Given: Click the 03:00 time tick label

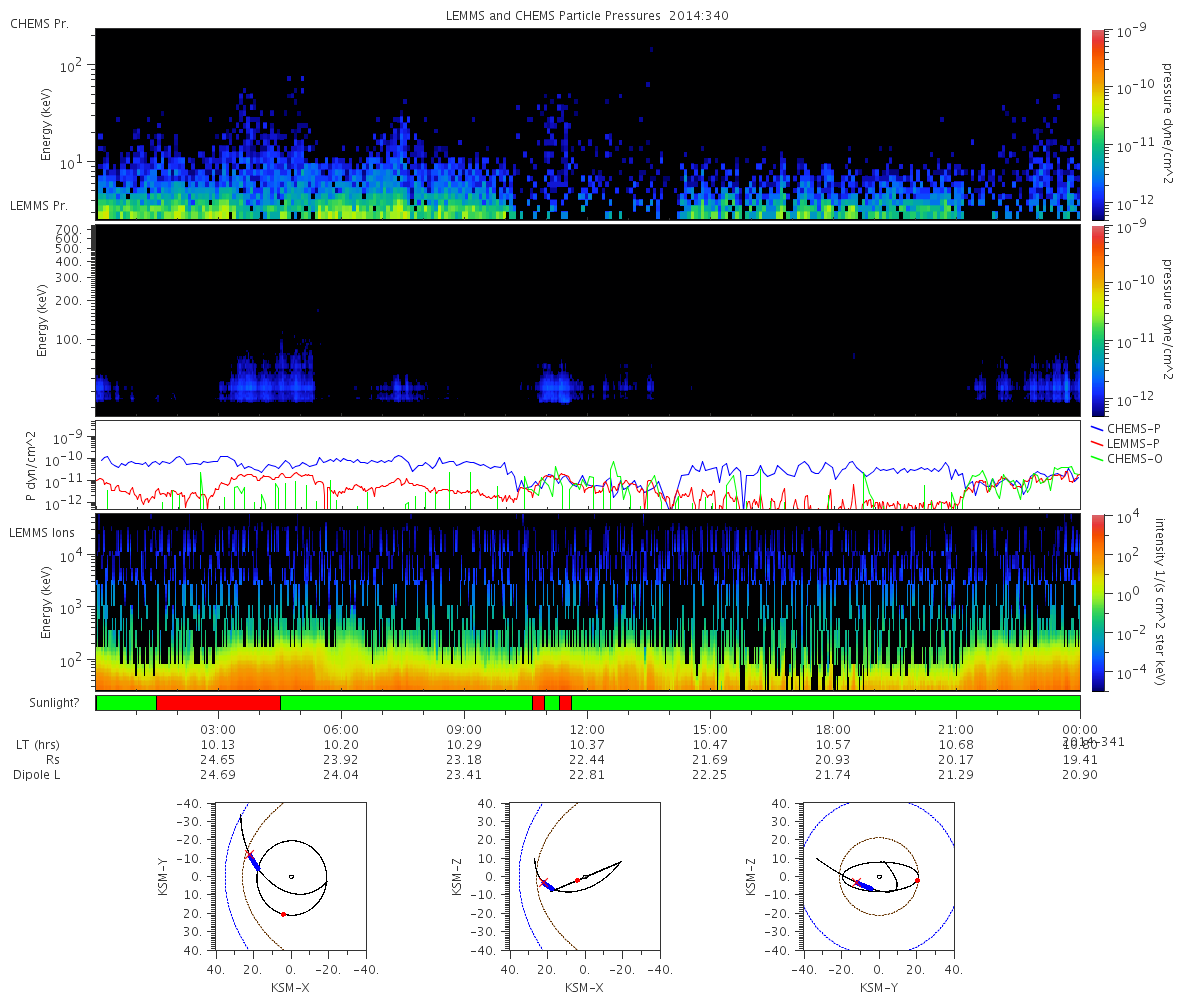Looking at the screenshot, I should [x=218, y=729].
